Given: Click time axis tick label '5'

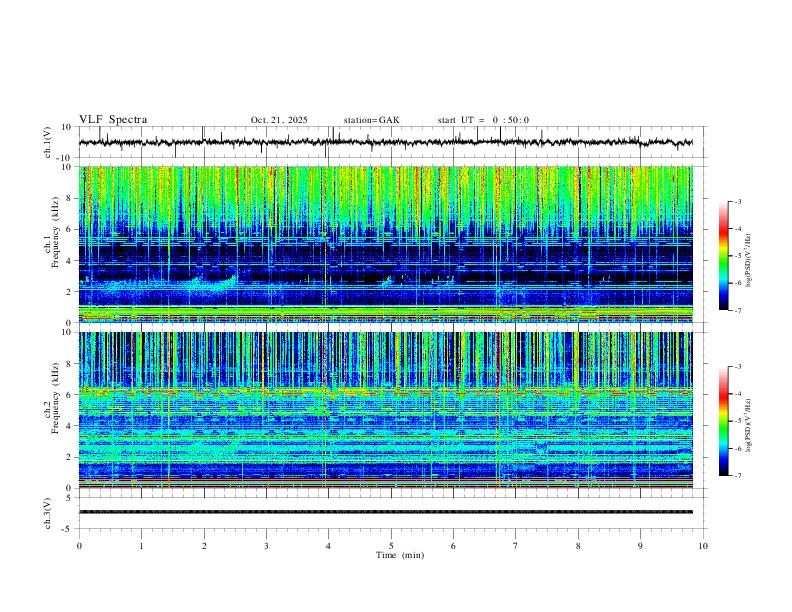Looking at the screenshot, I should (391, 546).
